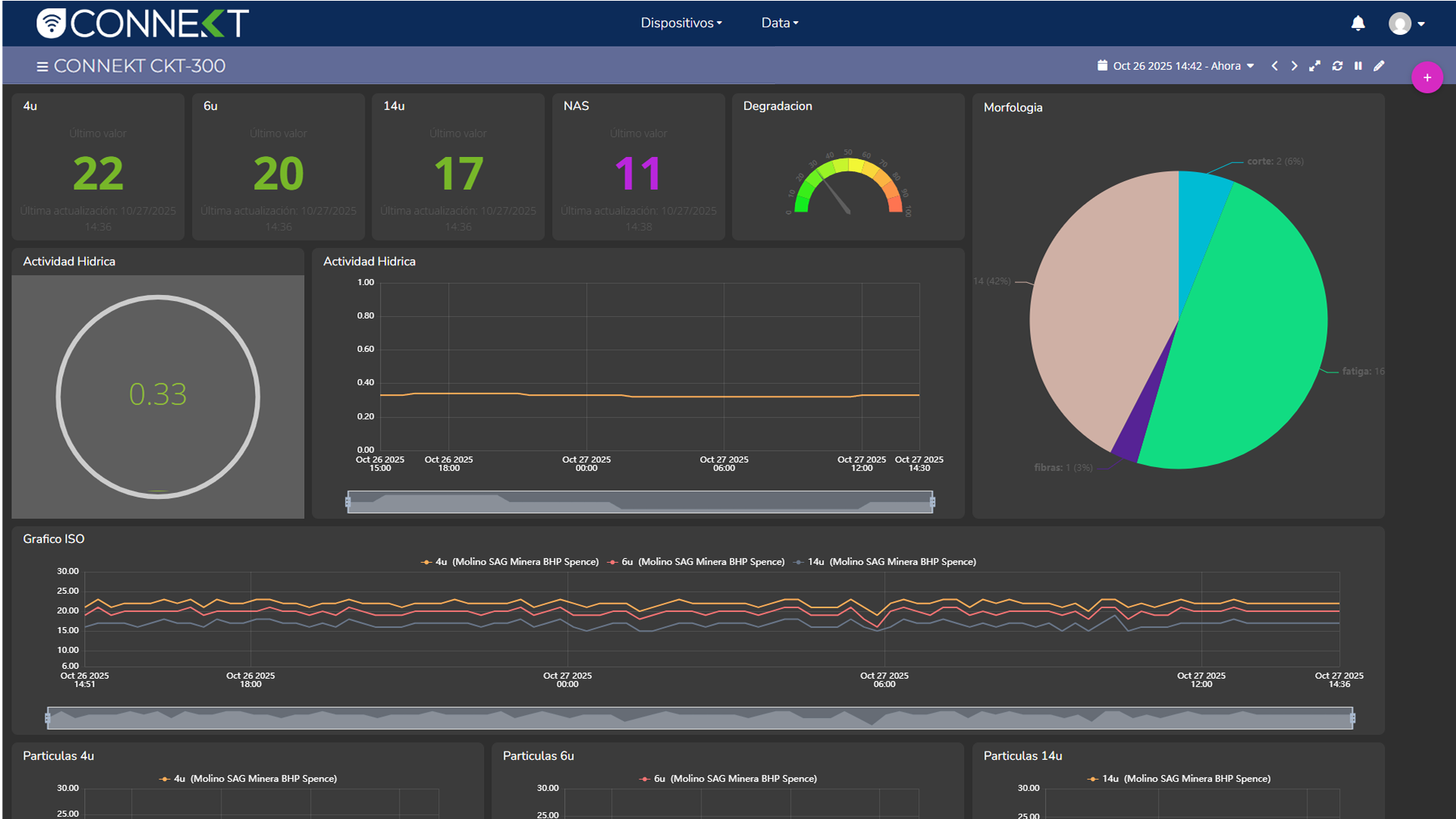Click the pink plus add button
The image size is (1456, 819).
tap(1426, 77)
